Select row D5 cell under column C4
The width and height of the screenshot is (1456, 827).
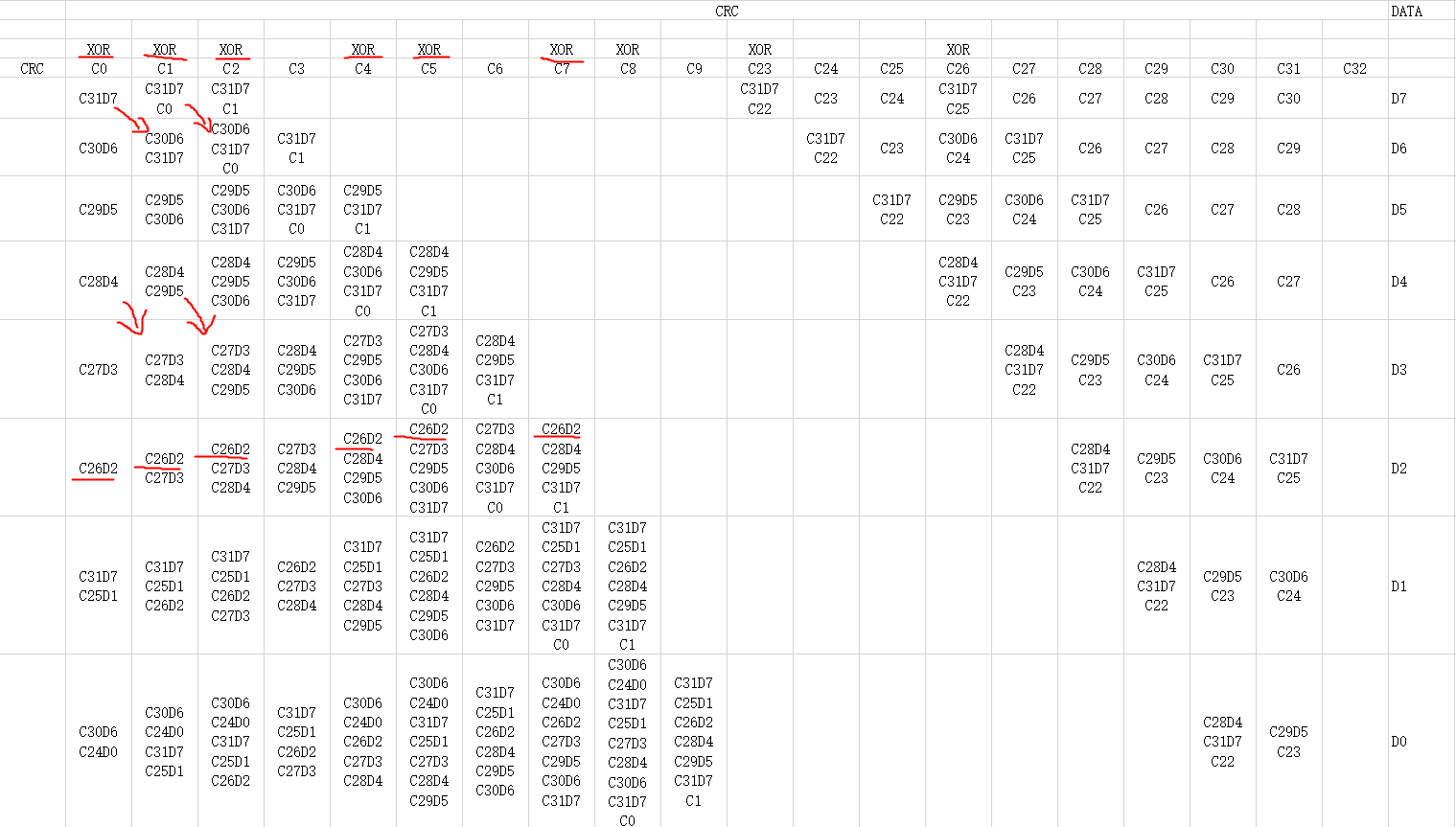pos(363,209)
